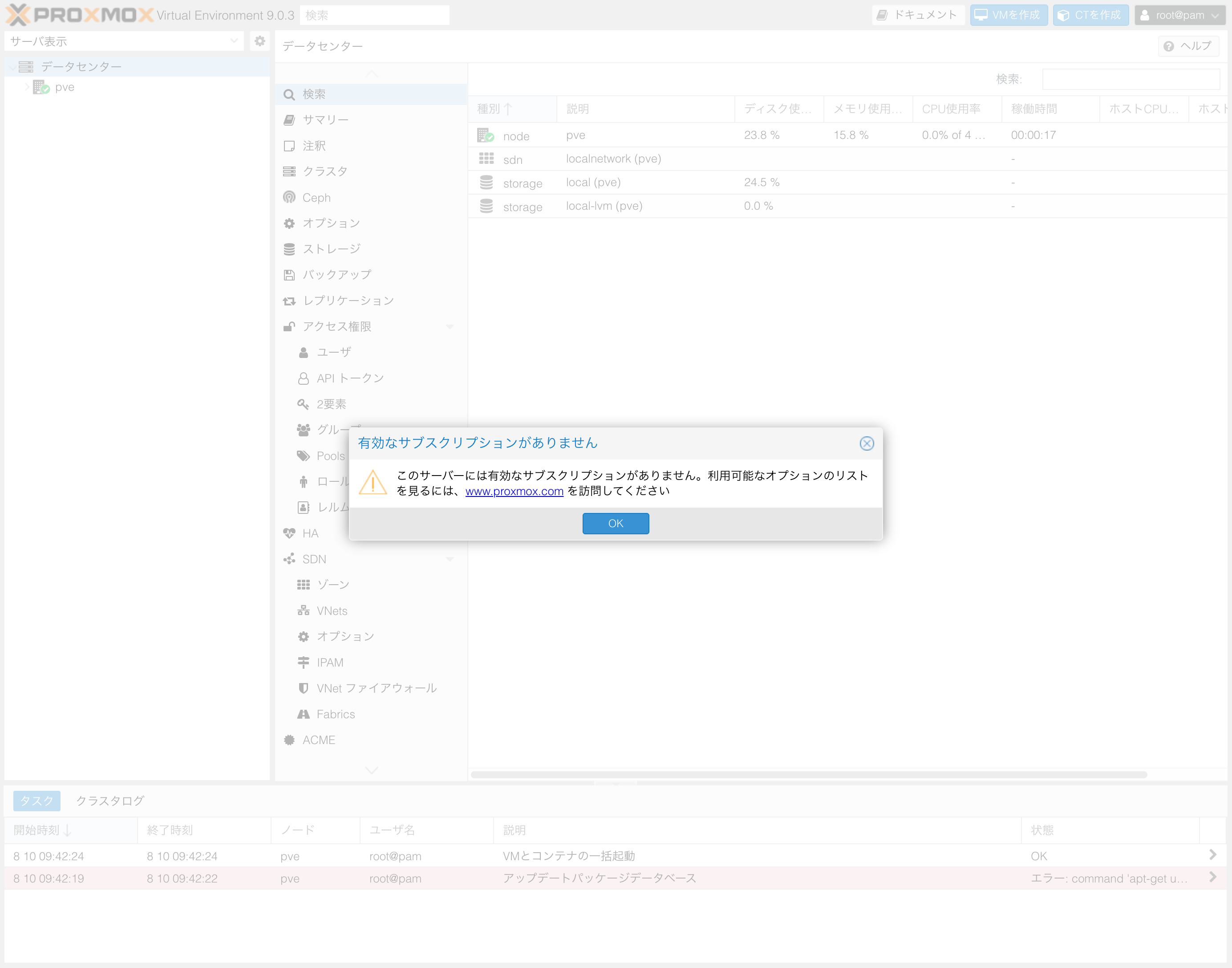
Task: Open the root@pam user menu
Action: pyautogui.click(x=1180, y=15)
